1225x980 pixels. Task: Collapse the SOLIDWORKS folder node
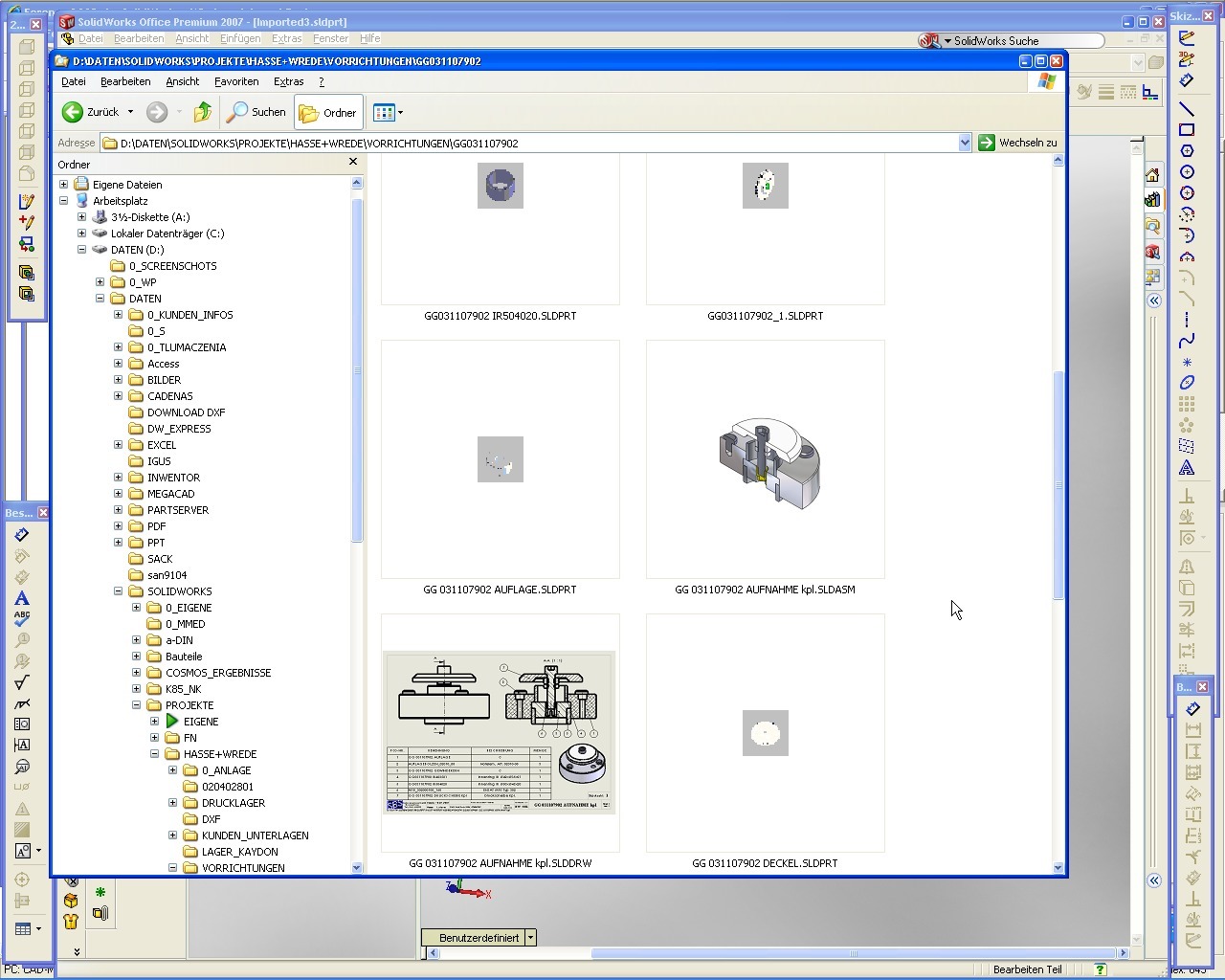(119, 591)
